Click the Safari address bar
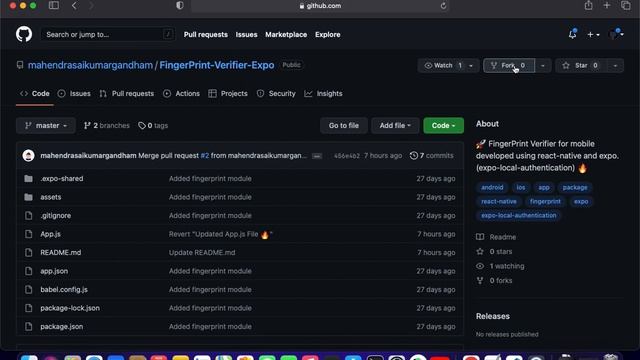Image resolution: width=640 pixels, height=360 pixels. (x=320, y=6)
